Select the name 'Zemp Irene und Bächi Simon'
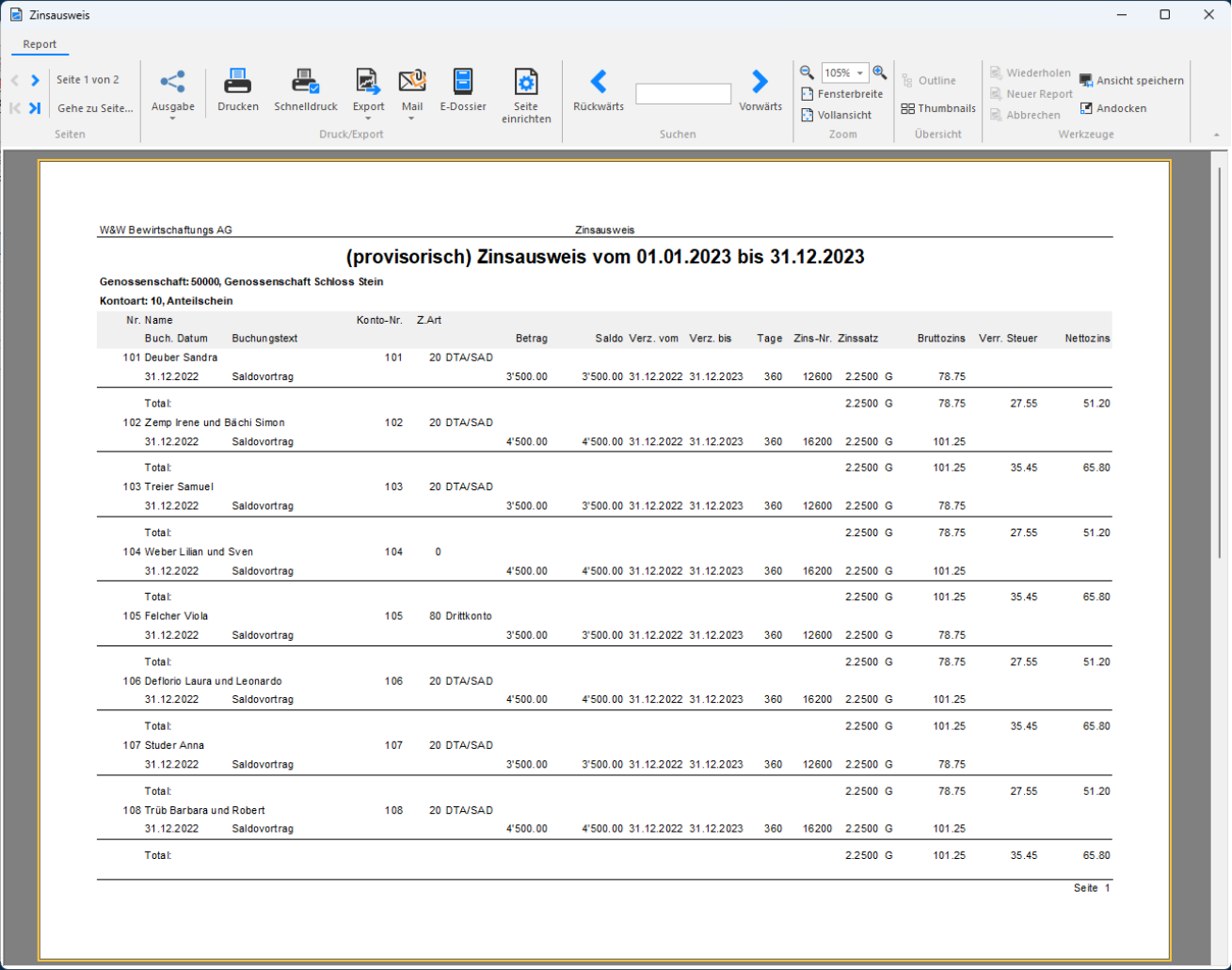1232x970 pixels. pyautogui.click(x=215, y=422)
